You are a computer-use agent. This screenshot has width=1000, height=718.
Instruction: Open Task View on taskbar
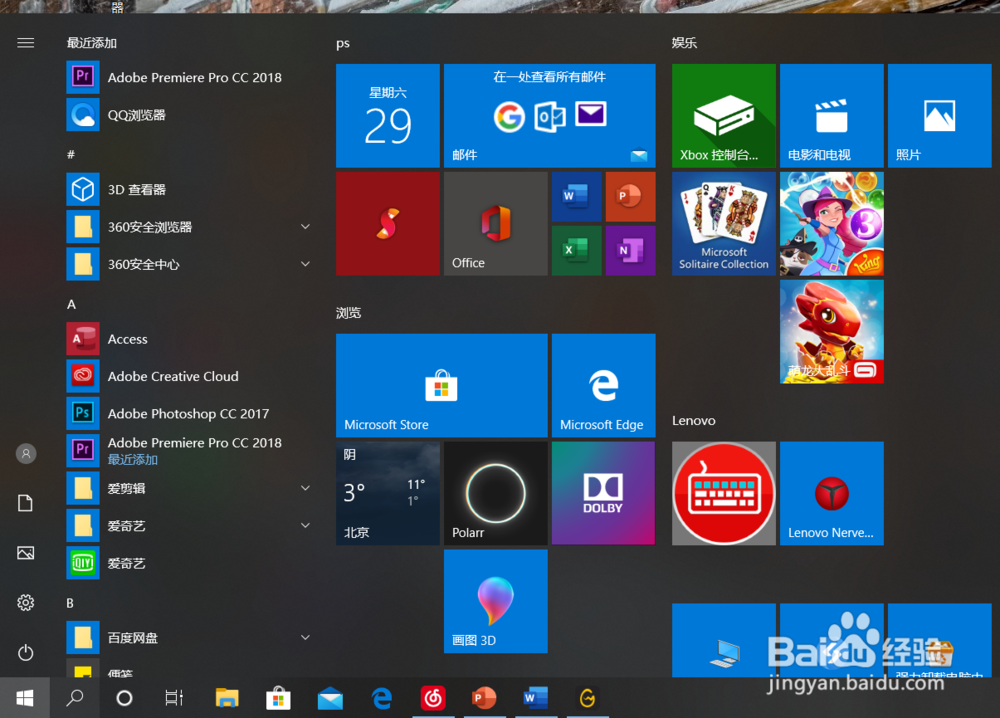tap(174, 698)
